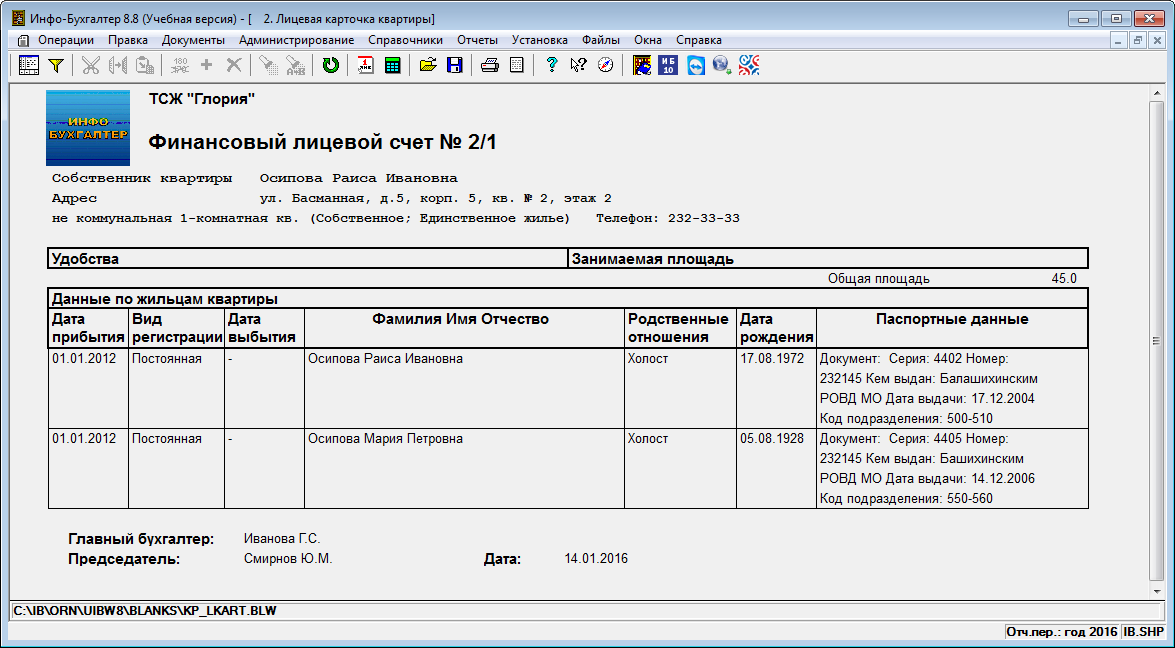The image size is (1175, 648).
Task: Click birth date 05.08.1928
Action: (x=772, y=439)
